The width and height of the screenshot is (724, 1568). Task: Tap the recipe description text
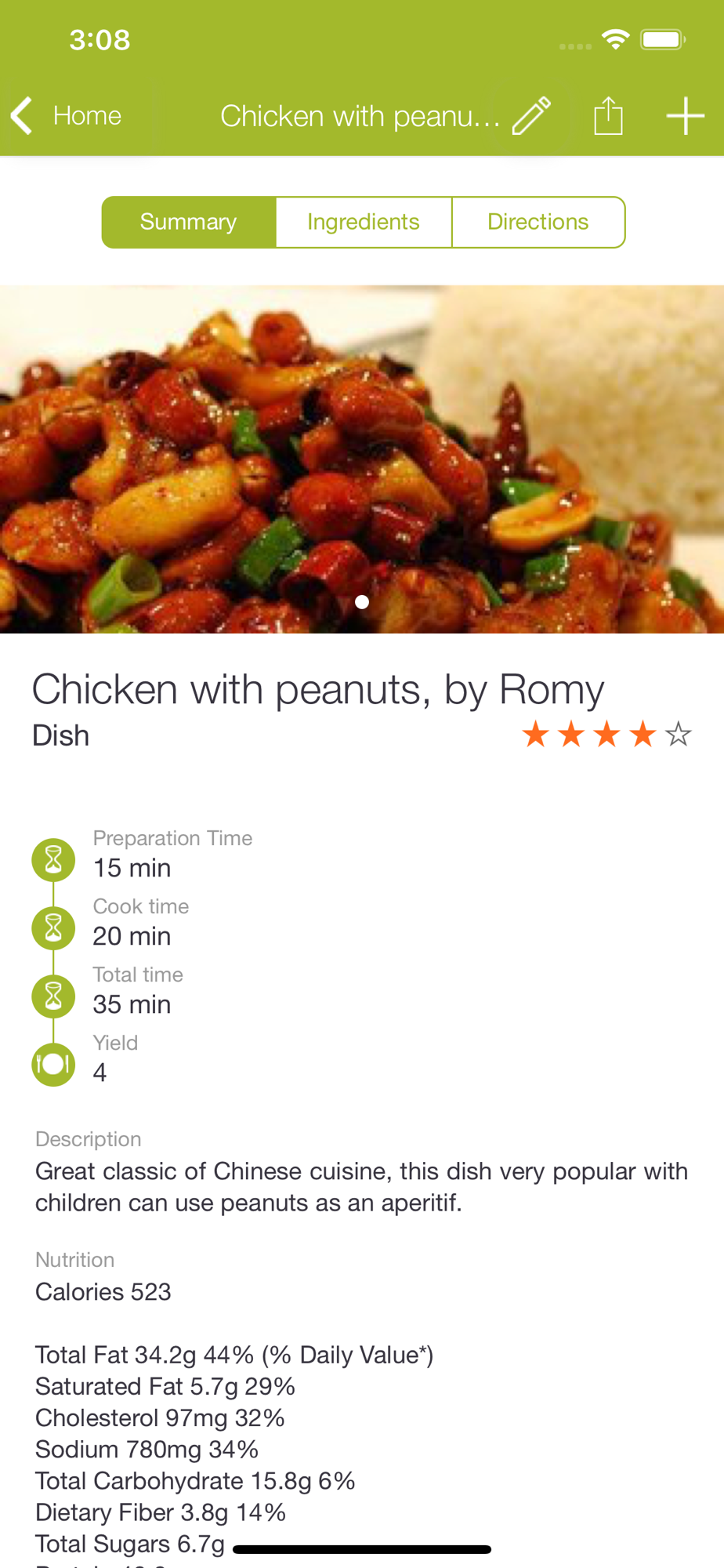361,1186
